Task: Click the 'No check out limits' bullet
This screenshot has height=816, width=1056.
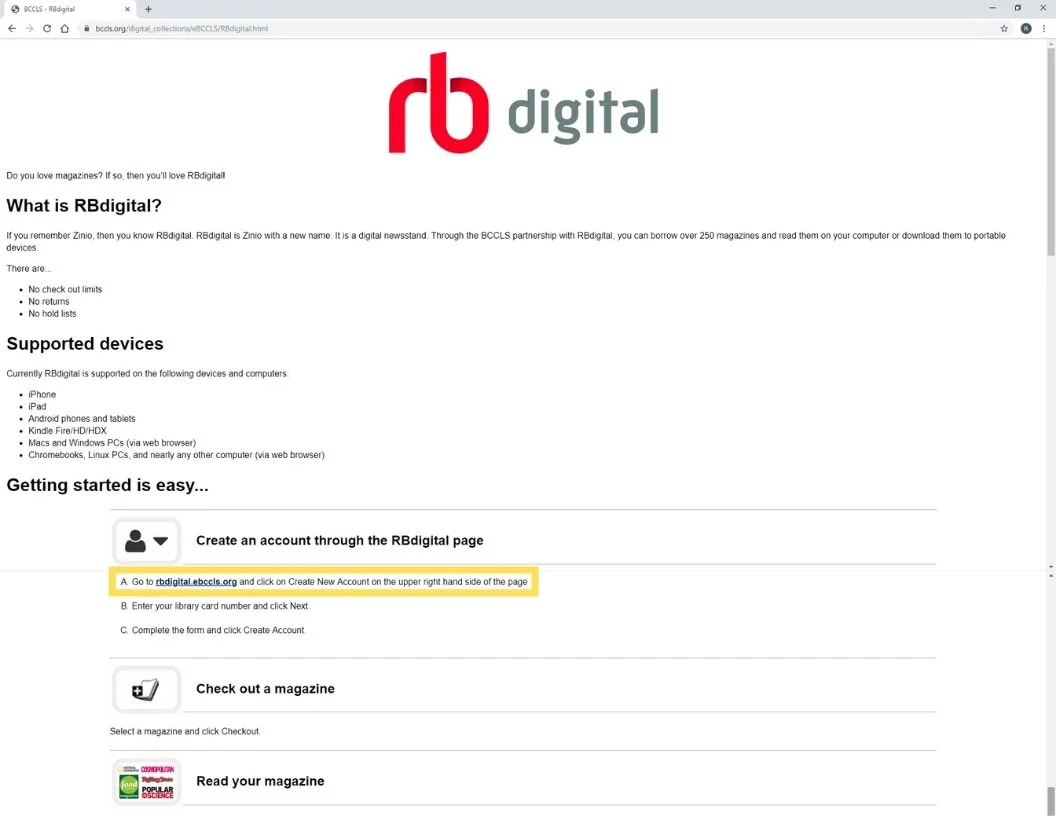Action: [65, 290]
